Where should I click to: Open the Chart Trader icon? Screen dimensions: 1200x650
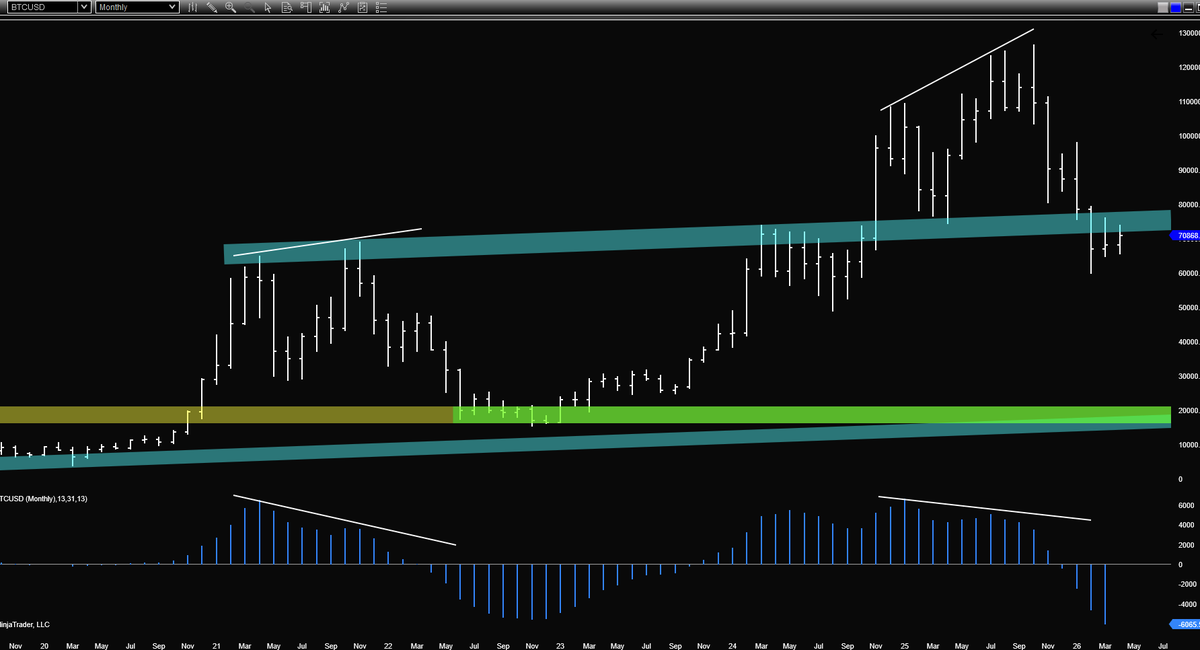point(305,7)
